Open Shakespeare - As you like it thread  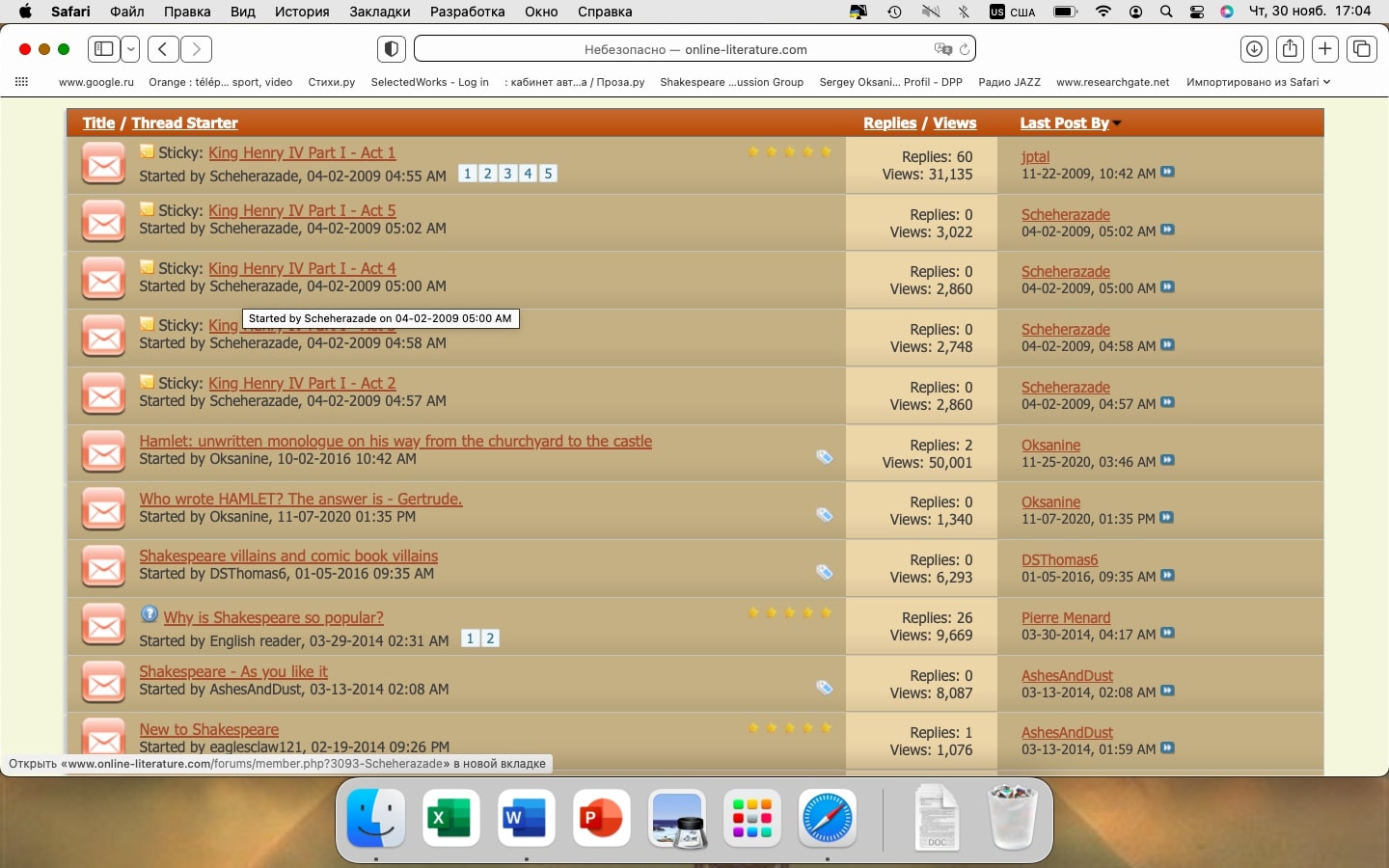point(233,671)
